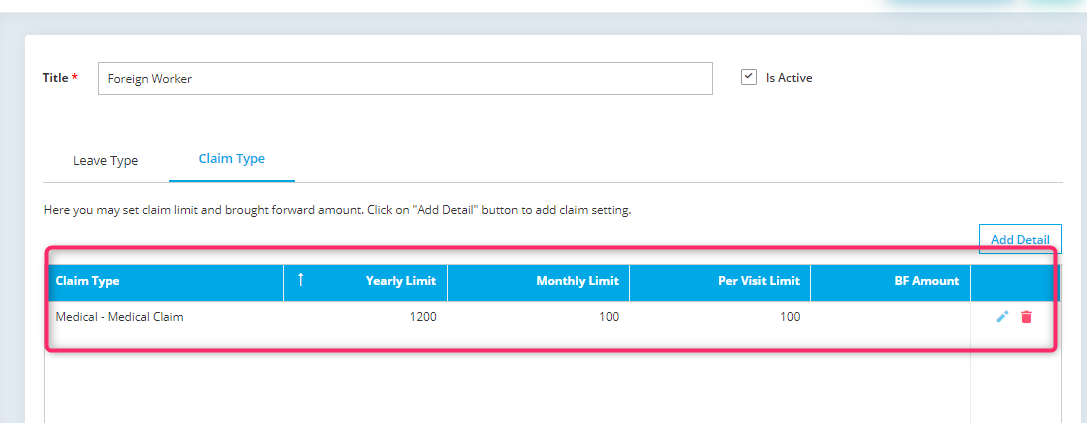
Task: Delete the Medical - Medical Claim row
Action: (x=1027, y=317)
